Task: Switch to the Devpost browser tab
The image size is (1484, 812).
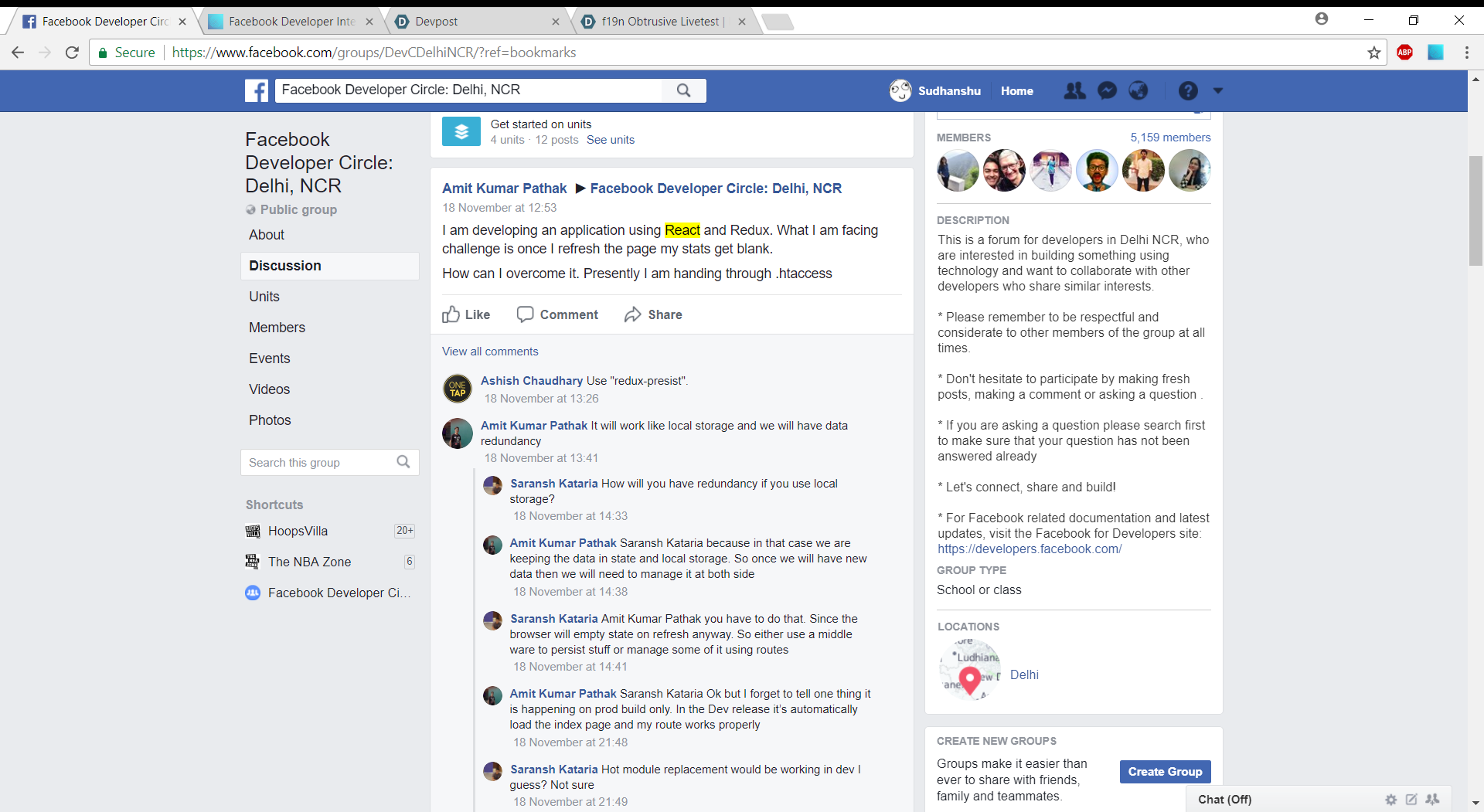Action: 477,22
